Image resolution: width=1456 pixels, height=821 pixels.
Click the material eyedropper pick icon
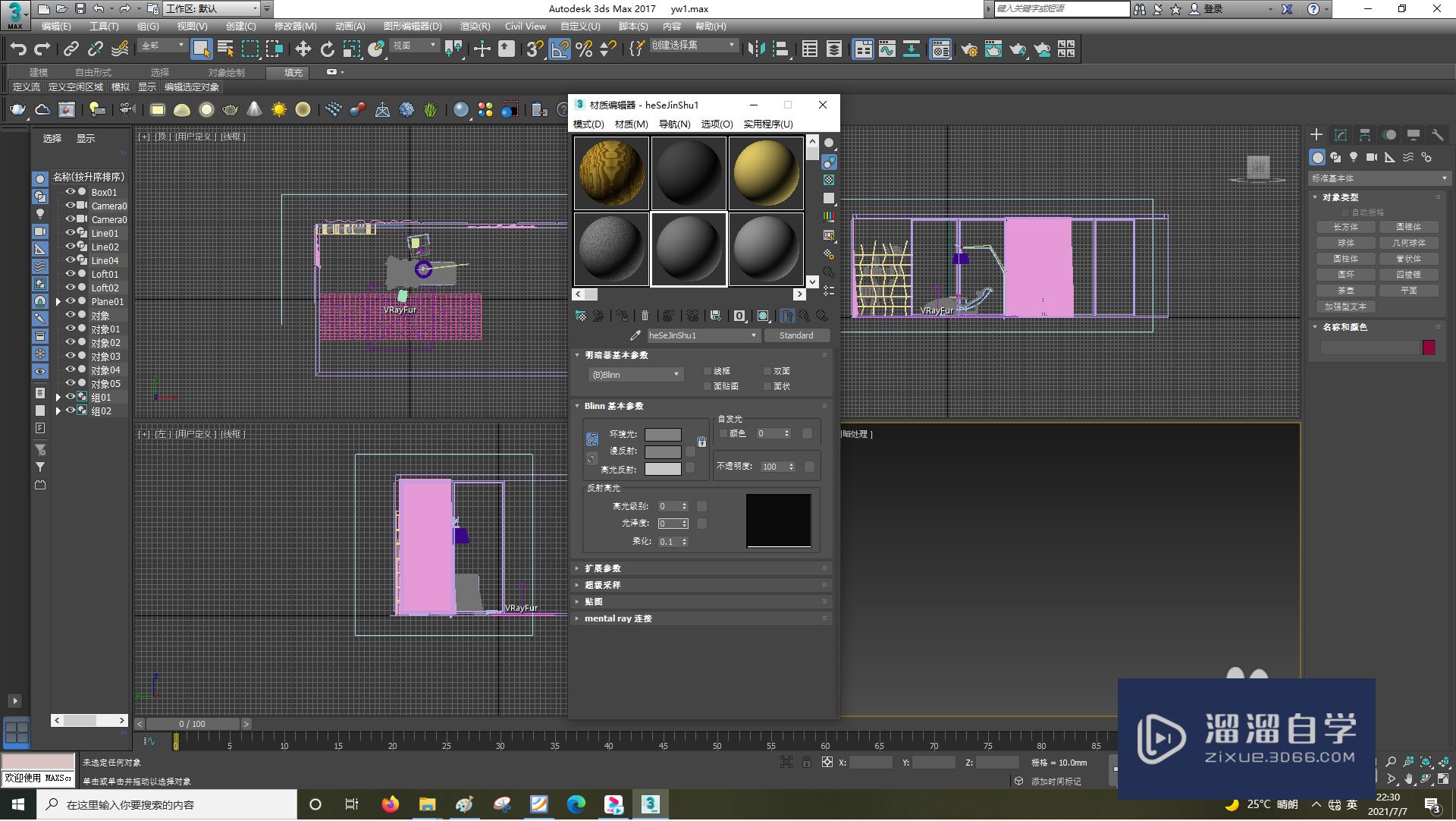[635, 335]
